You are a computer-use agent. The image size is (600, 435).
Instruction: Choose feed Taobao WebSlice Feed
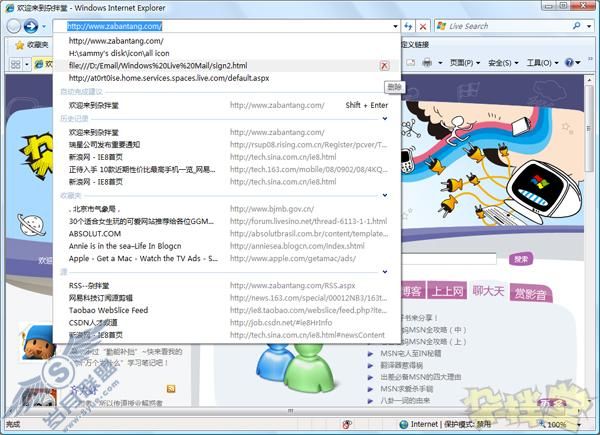227,310
